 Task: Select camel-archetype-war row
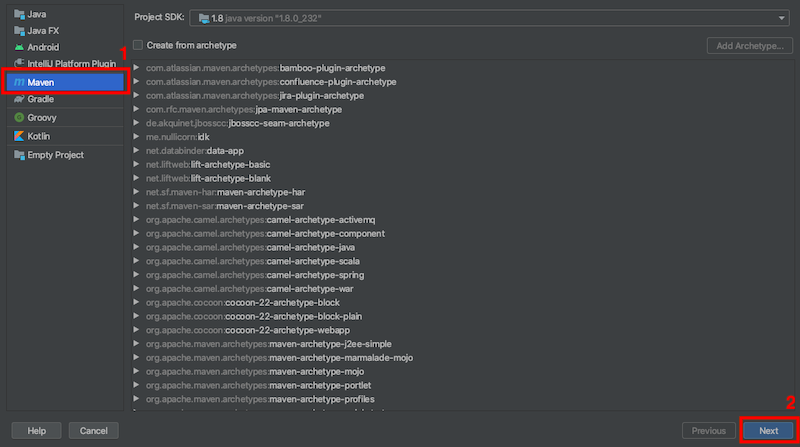(462, 288)
